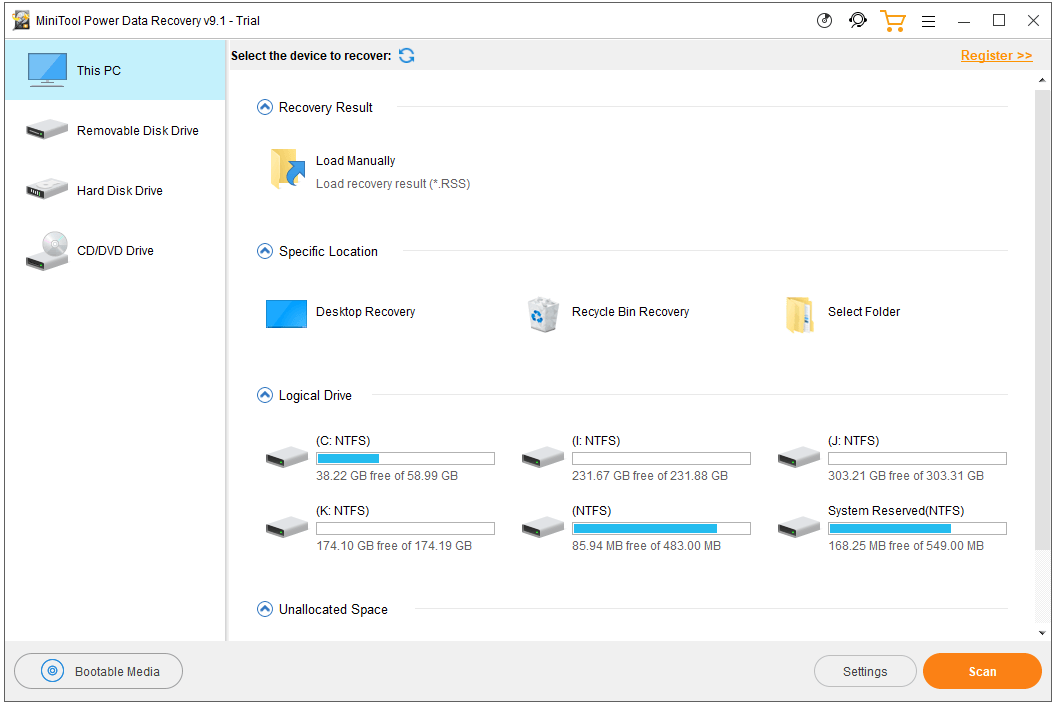
Task: Click 'Load recovery result (*.RSS)' text
Action: click(393, 184)
